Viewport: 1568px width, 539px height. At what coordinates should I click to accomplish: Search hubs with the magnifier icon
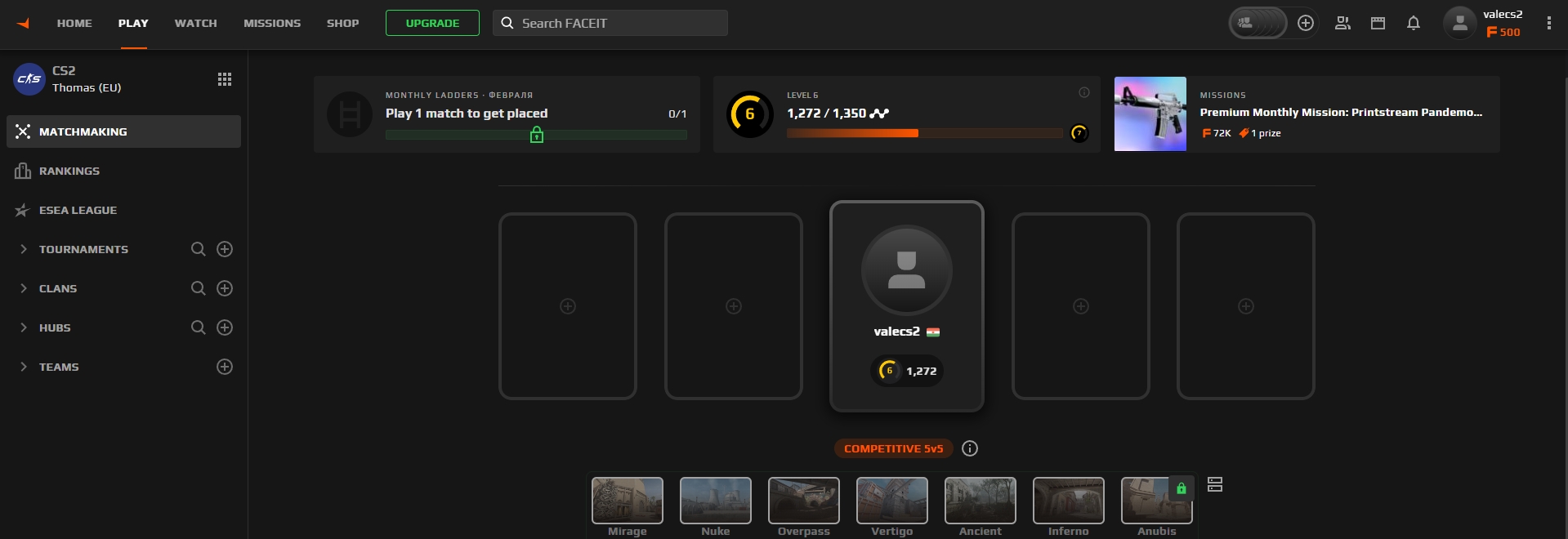[199, 327]
